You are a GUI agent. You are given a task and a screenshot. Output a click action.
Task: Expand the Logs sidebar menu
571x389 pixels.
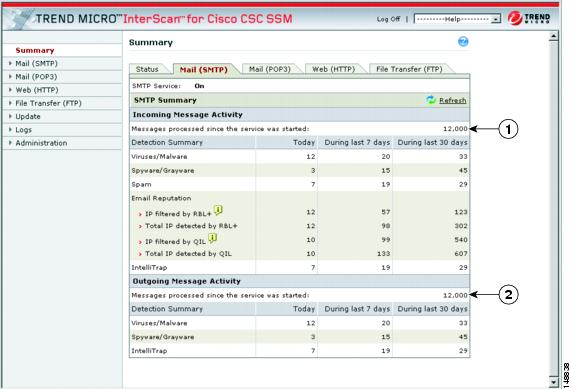click(x=23, y=130)
